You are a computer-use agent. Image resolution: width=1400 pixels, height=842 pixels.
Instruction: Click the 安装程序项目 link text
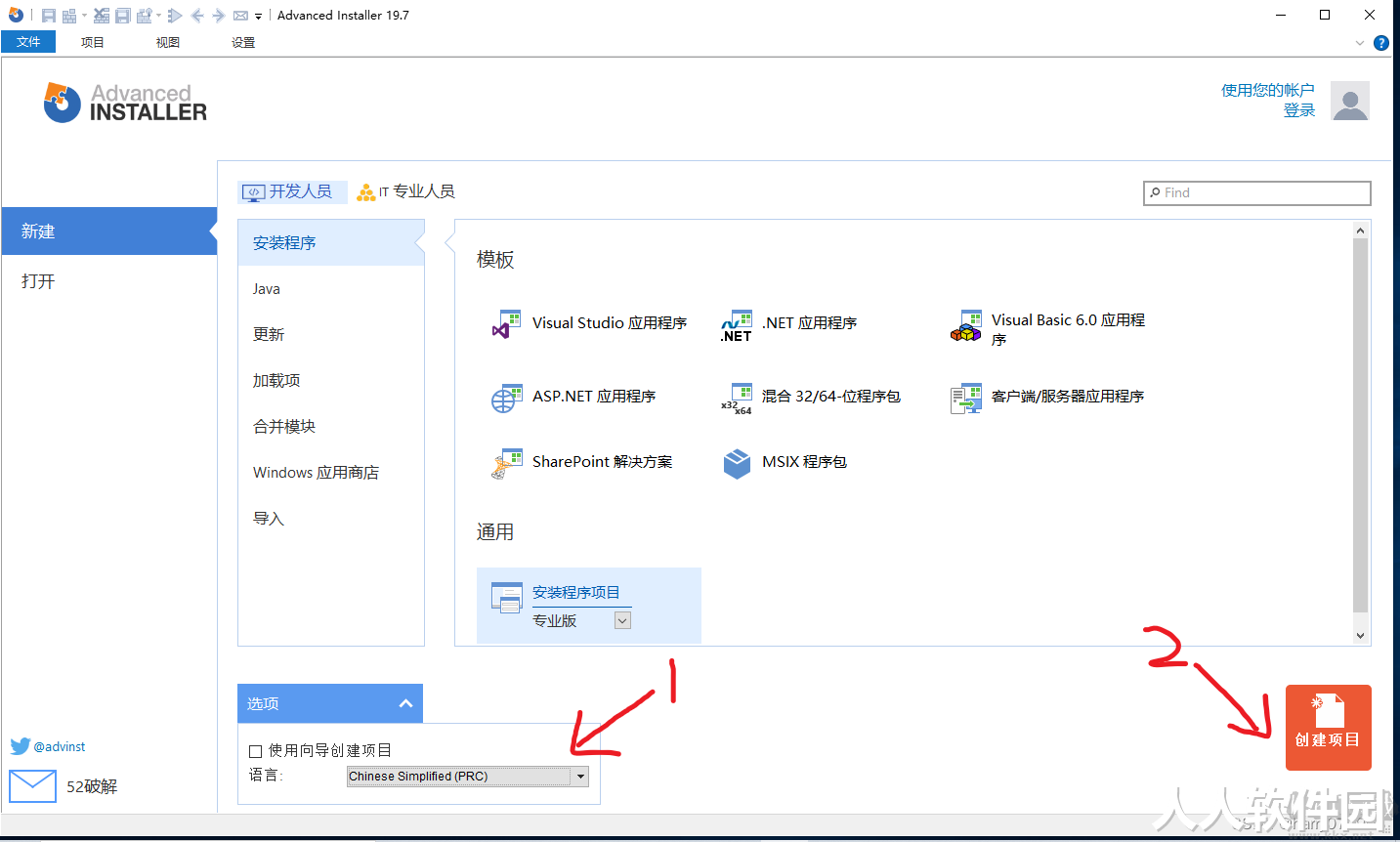coord(576,593)
